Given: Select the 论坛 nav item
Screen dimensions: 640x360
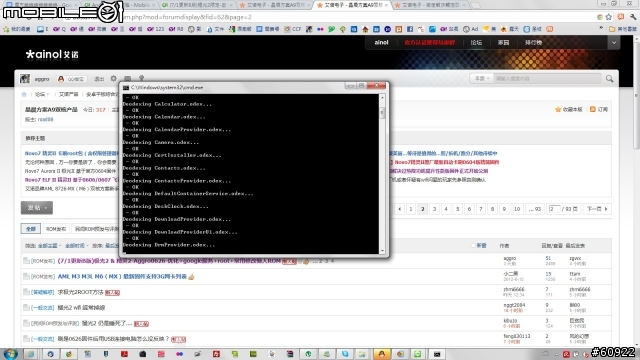Looking at the screenshot, I should 476,42.
